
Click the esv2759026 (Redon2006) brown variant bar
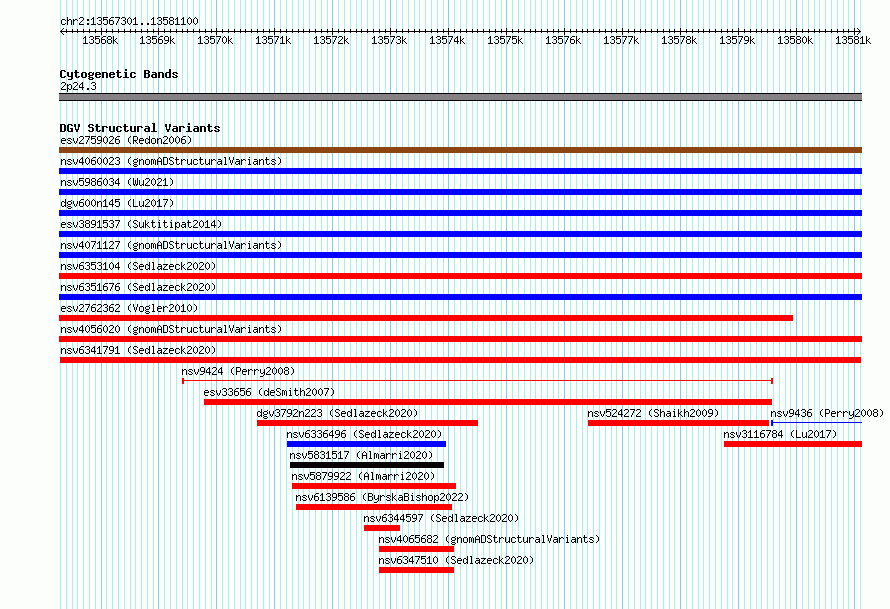tap(460, 150)
